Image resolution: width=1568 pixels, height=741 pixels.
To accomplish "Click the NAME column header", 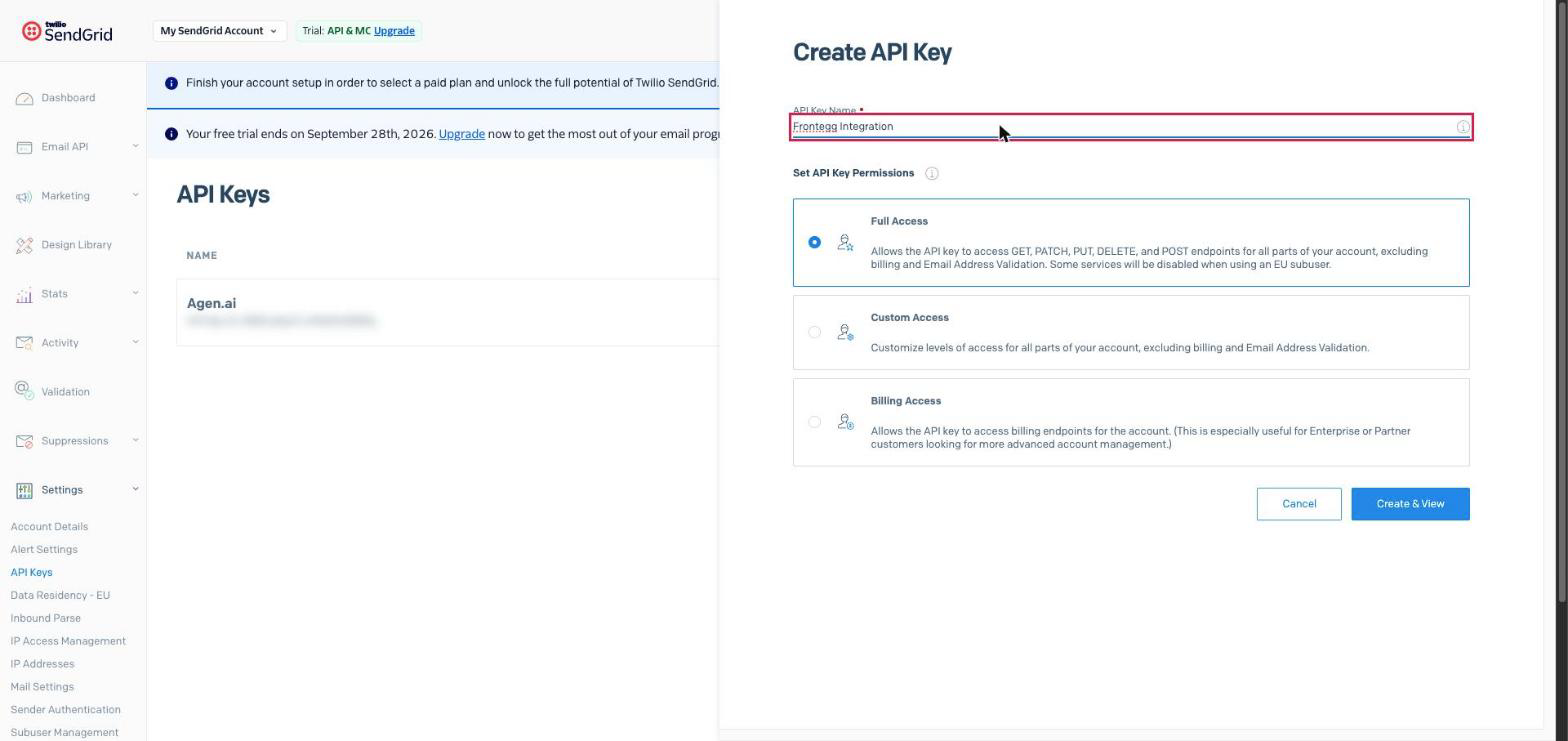I will 201,256.
